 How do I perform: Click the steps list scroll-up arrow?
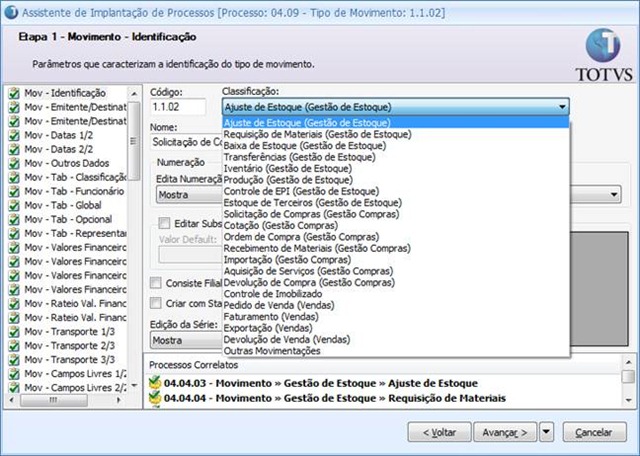click(x=134, y=93)
